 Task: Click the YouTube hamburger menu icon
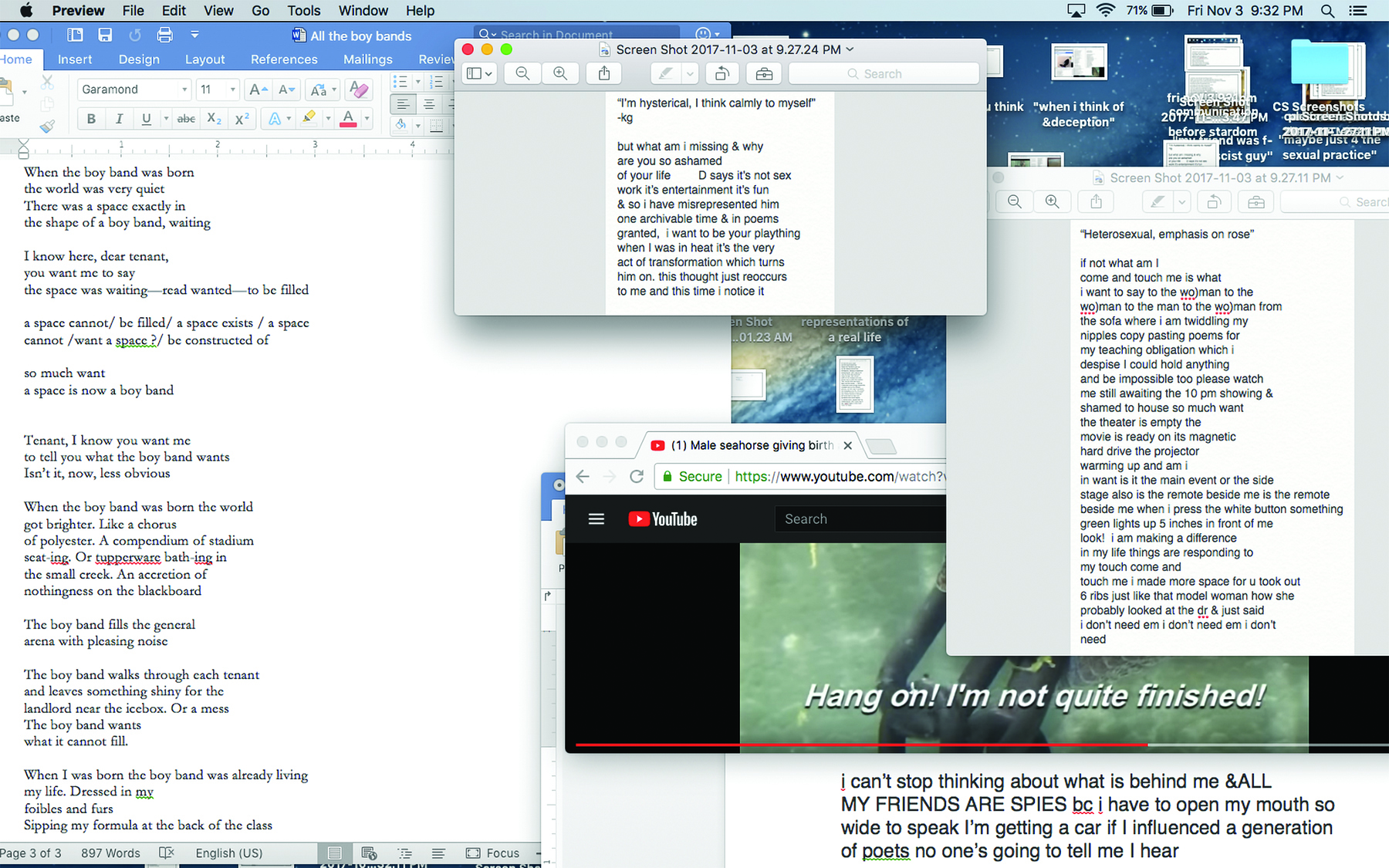point(596,519)
